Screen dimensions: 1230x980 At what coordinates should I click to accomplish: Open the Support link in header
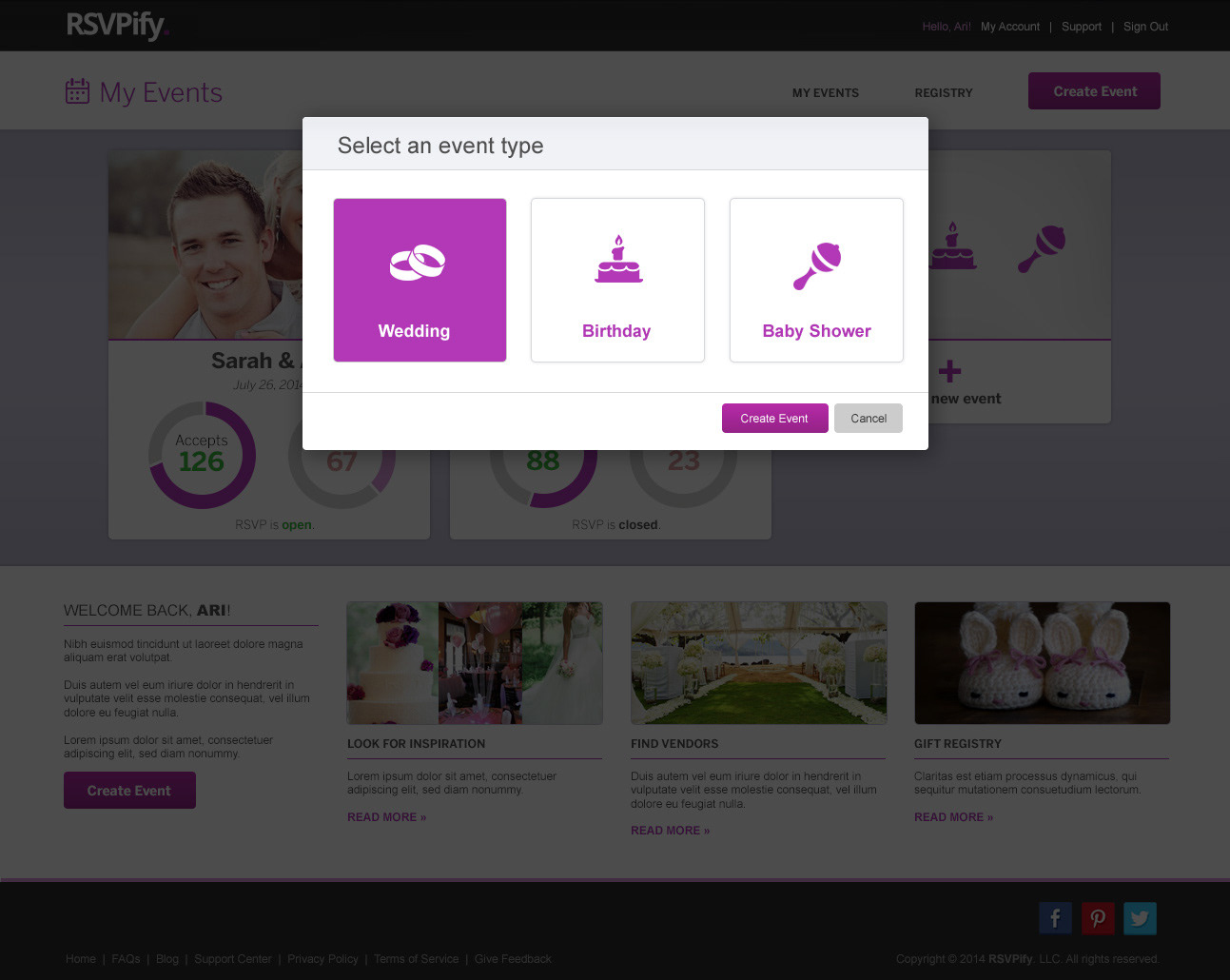click(x=1082, y=27)
